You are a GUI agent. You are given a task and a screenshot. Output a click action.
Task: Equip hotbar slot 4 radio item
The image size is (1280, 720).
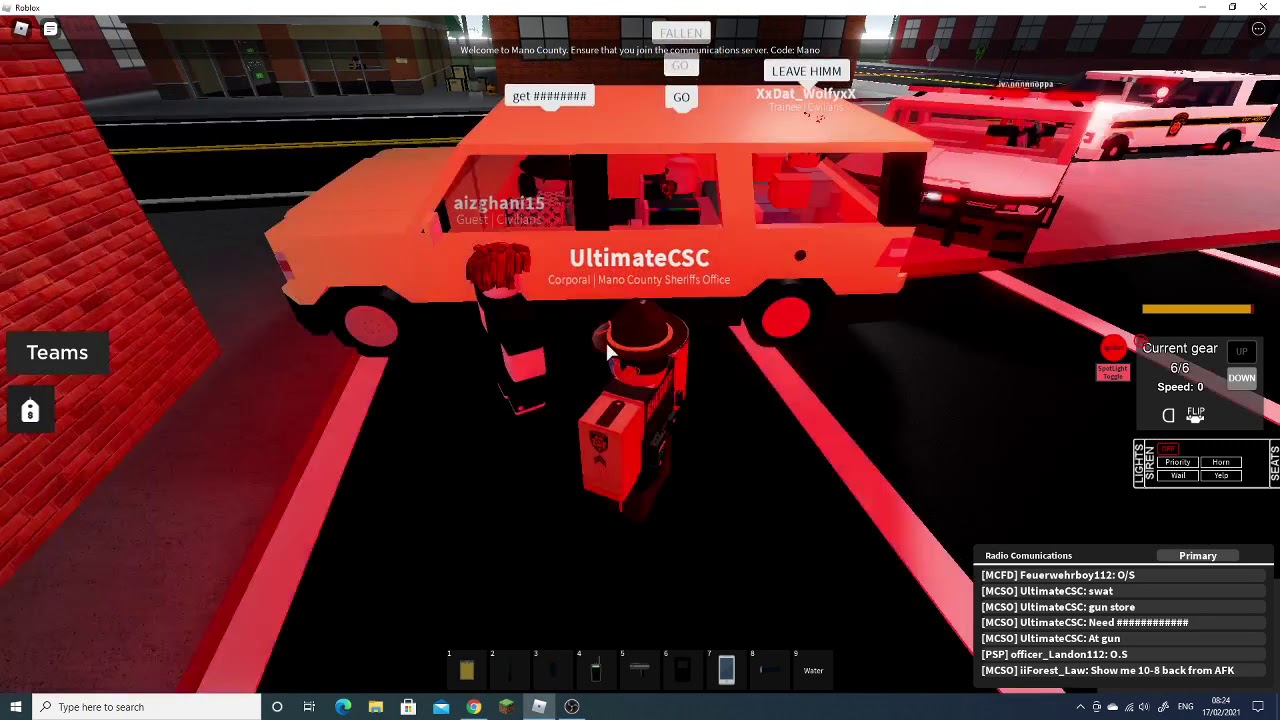click(x=596, y=670)
